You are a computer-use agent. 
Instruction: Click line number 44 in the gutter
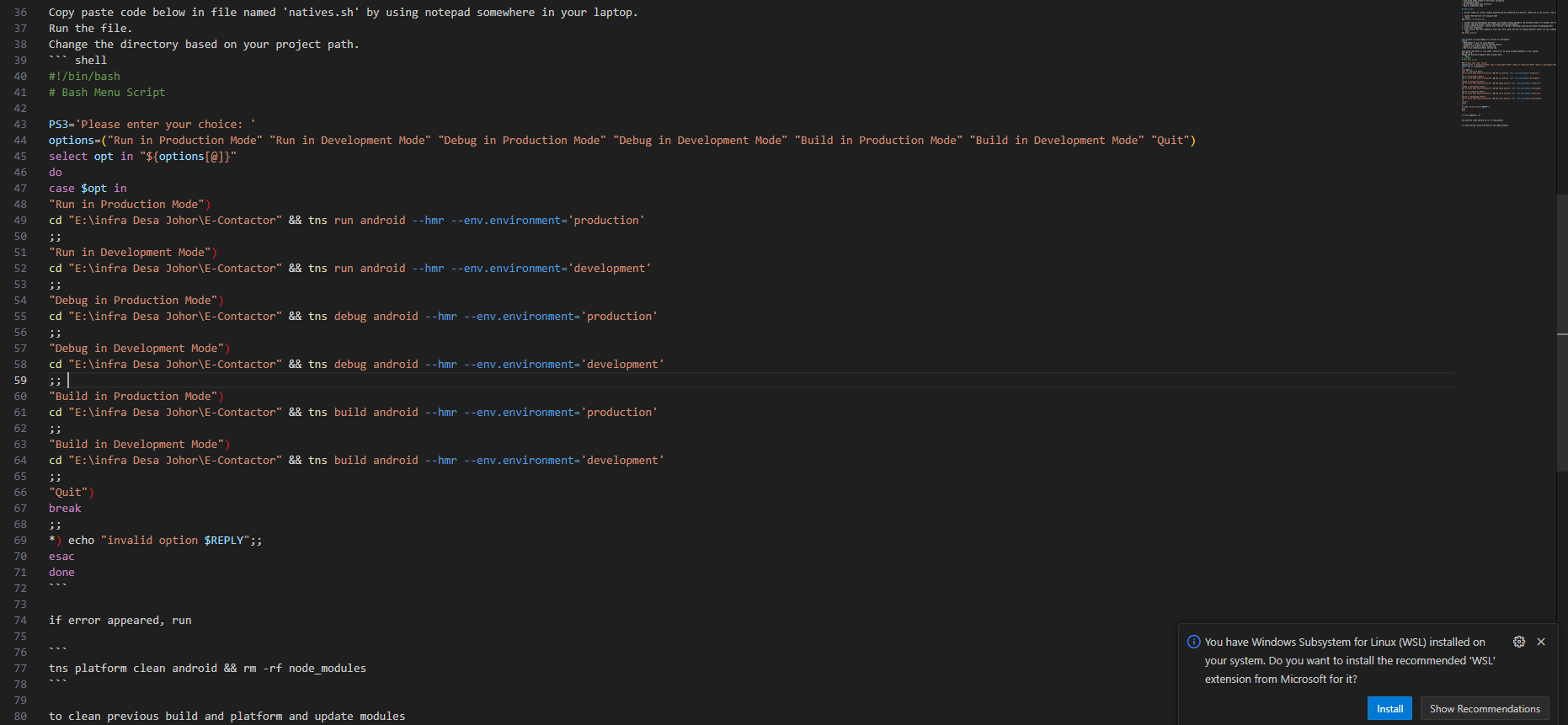pos(20,141)
